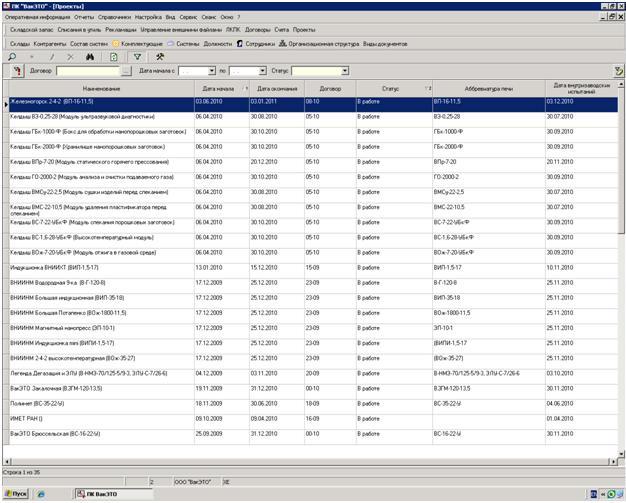Open the Вид menu
The height and width of the screenshot is (503, 626).
tap(170, 17)
